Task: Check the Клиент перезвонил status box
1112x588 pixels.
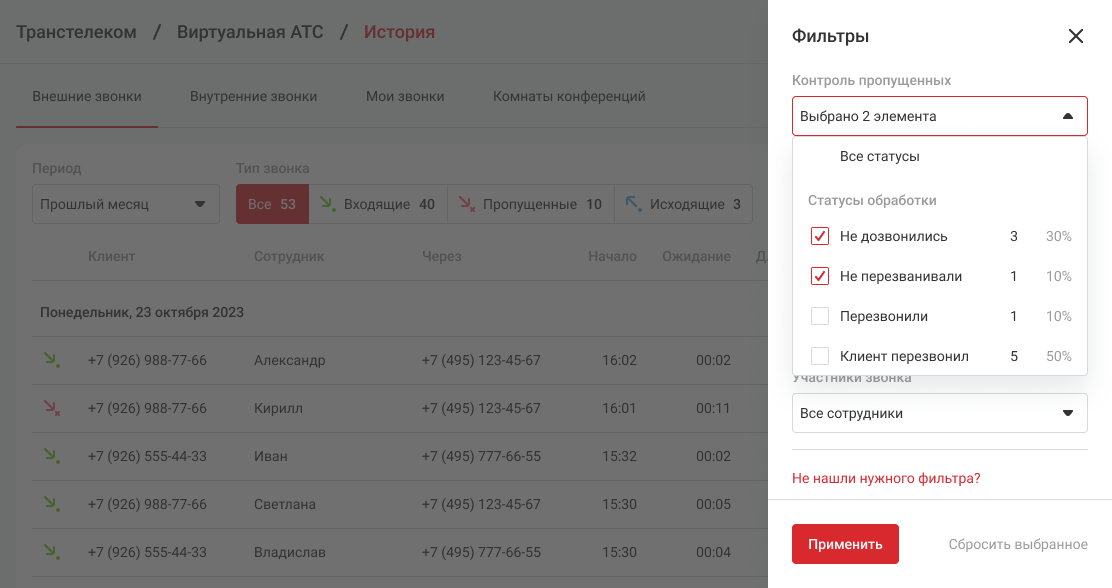Action: [x=820, y=355]
